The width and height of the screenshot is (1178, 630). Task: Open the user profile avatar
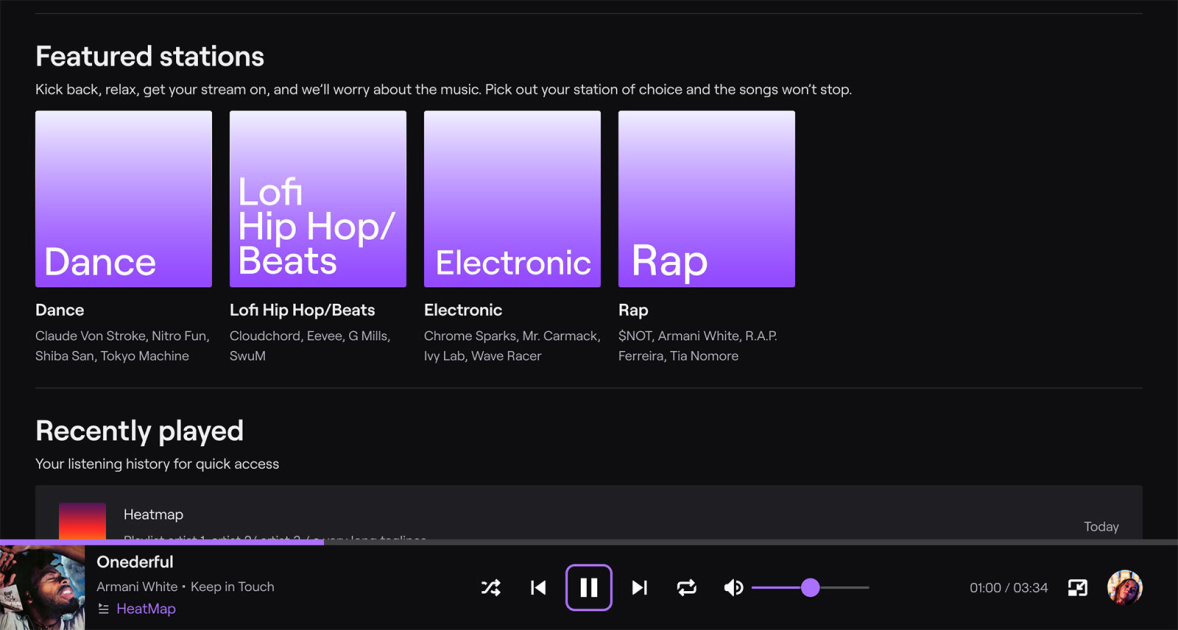point(1124,588)
